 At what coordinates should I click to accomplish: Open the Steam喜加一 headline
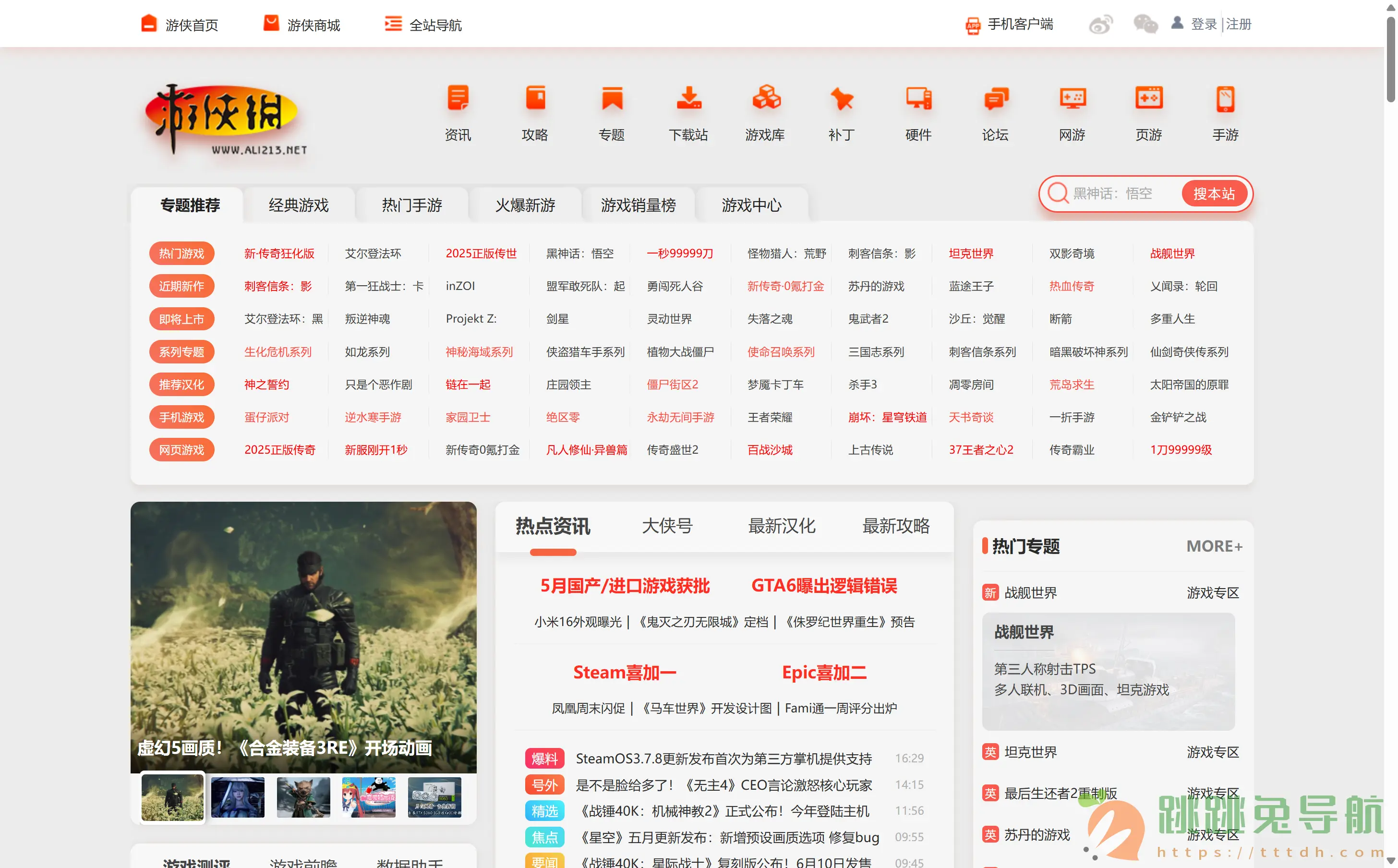[625, 672]
